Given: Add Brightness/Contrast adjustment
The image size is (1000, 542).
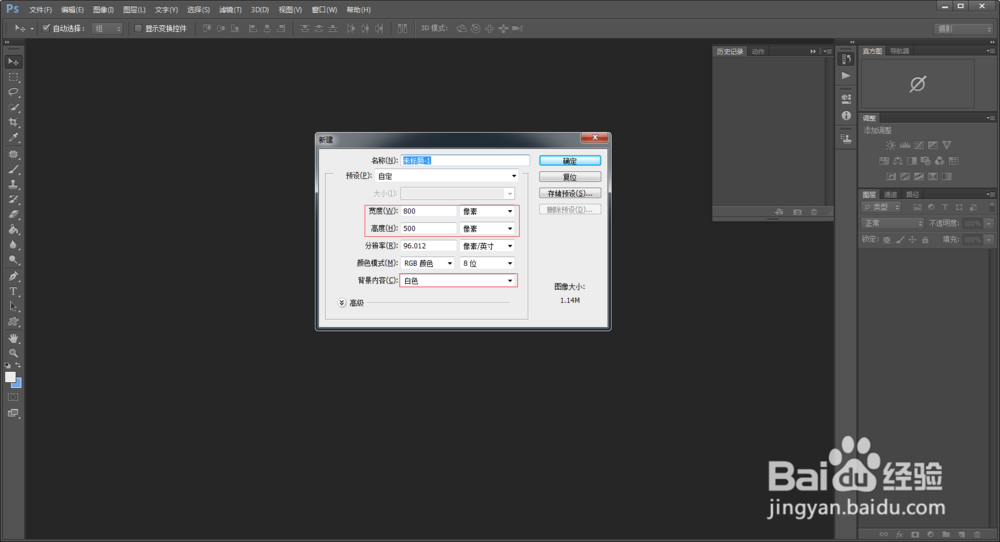Looking at the screenshot, I should click(x=890, y=145).
